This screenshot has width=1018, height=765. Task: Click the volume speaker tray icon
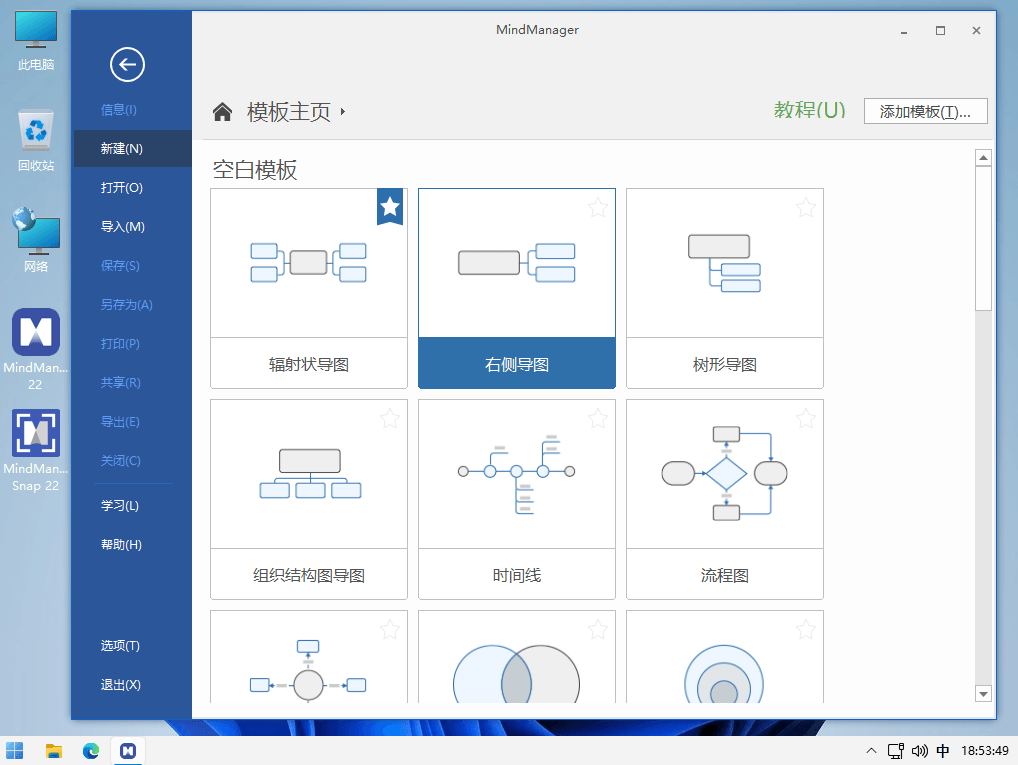click(919, 751)
